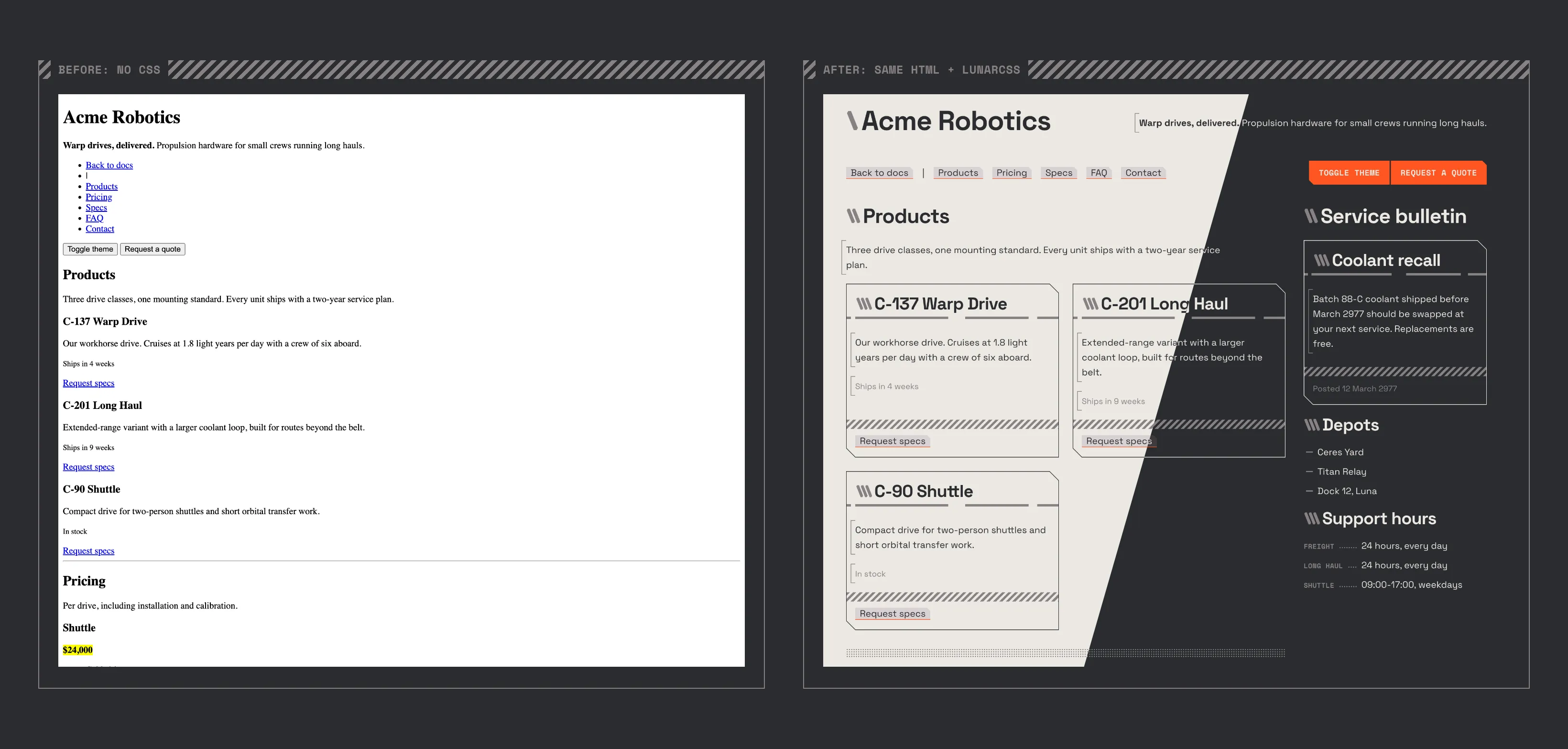Click plain 'Toggle theme' button in Before panel
Screen dimensions: 1568x749
coord(90,249)
